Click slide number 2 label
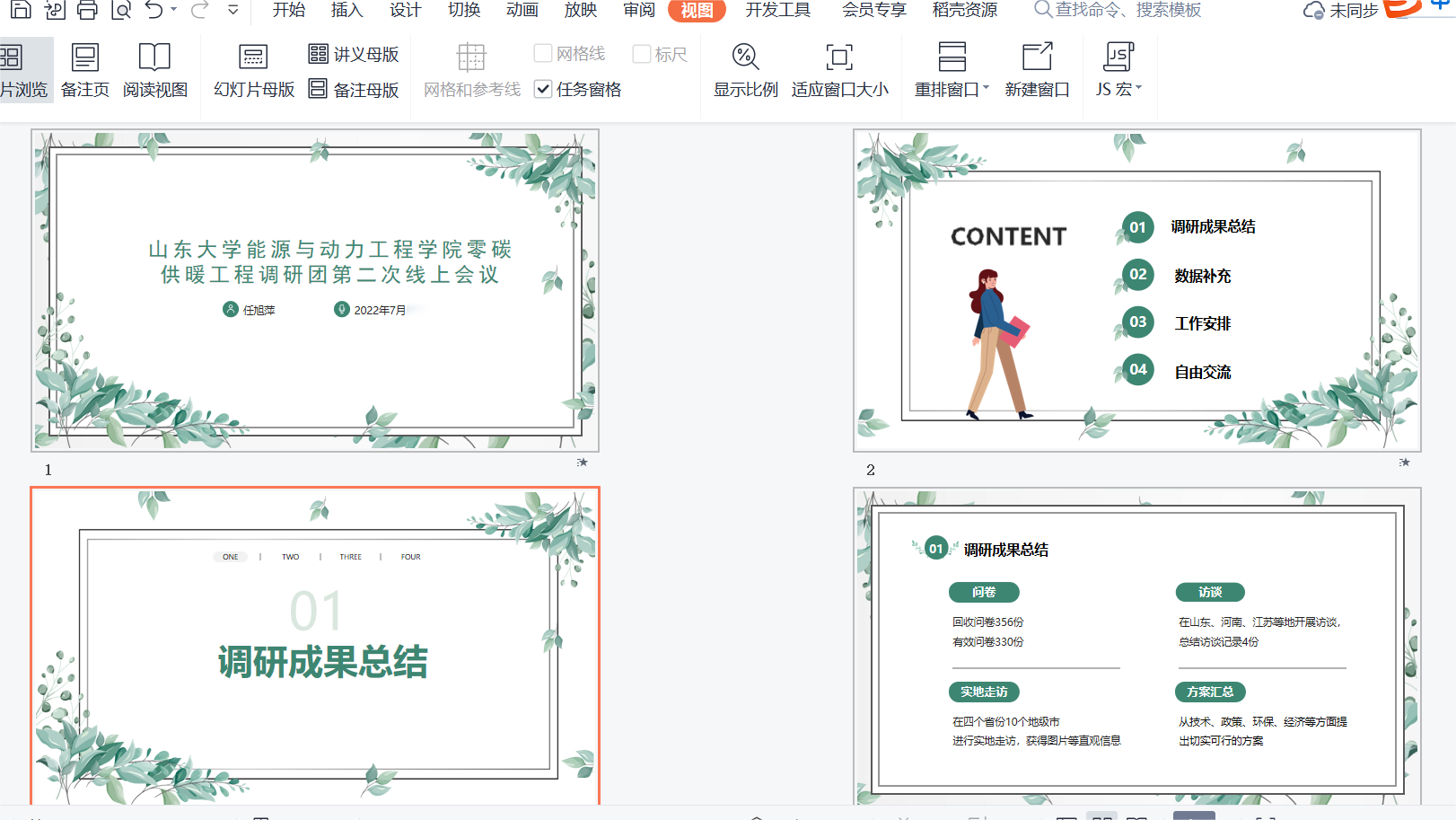The height and width of the screenshot is (820, 1456). pyautogui.click(x=871, y=470)
